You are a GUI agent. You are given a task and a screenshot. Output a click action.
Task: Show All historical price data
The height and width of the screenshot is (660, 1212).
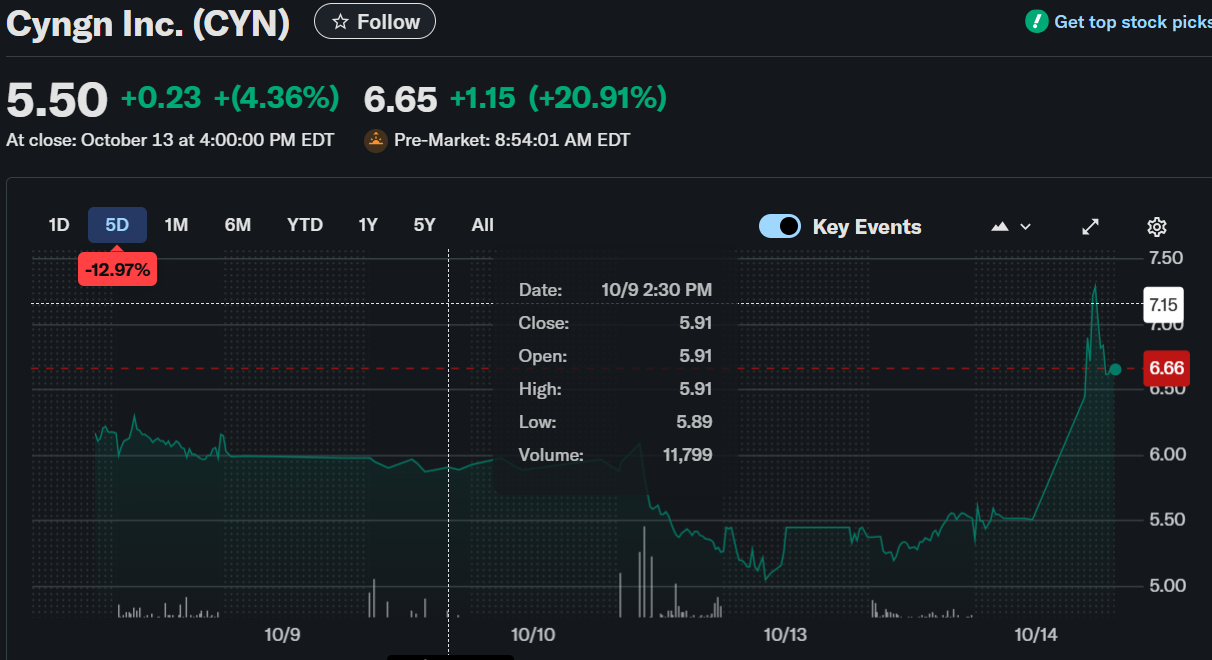coord(483,225)
